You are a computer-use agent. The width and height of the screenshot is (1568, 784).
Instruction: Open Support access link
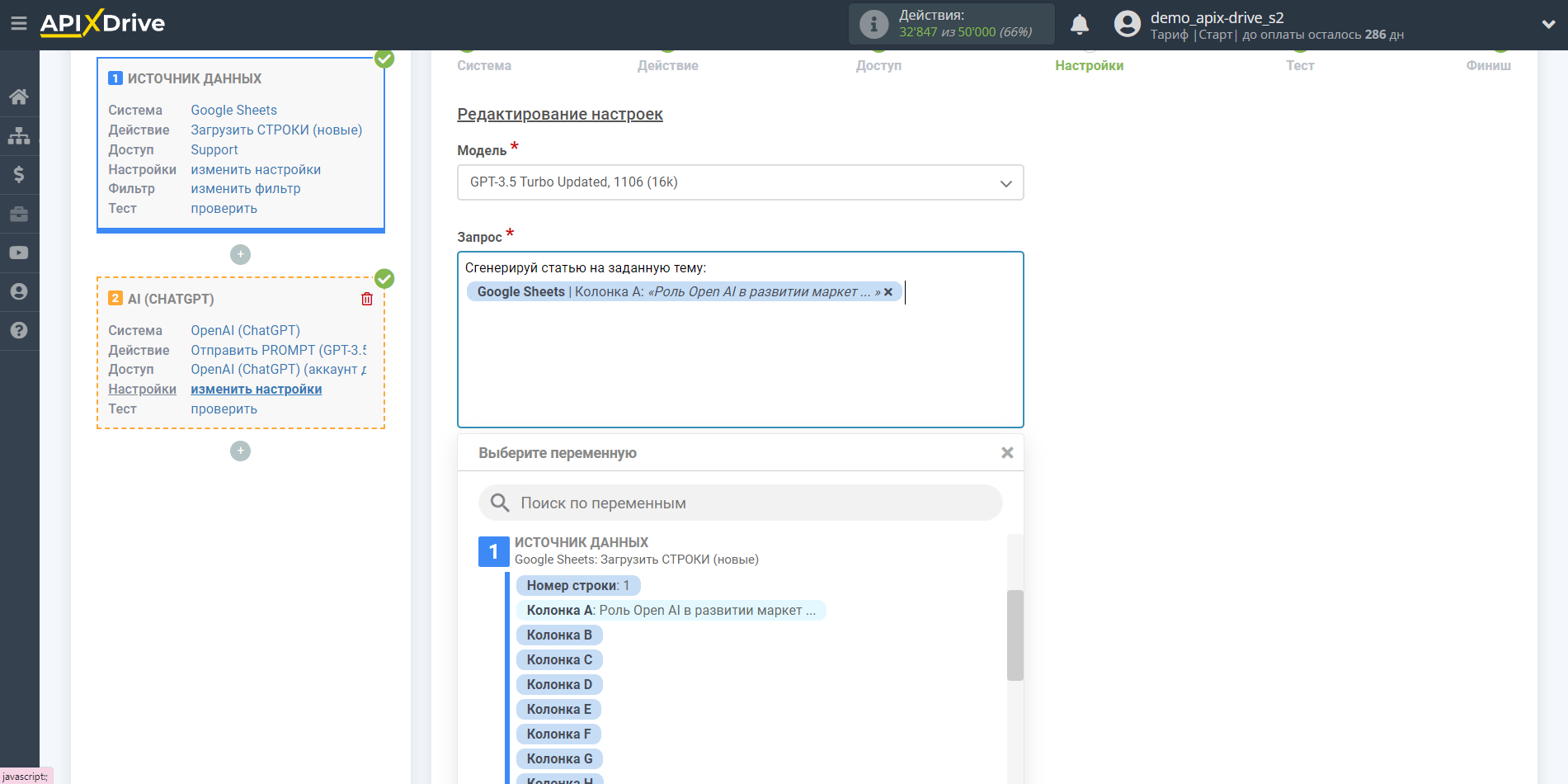coord(214,149)
